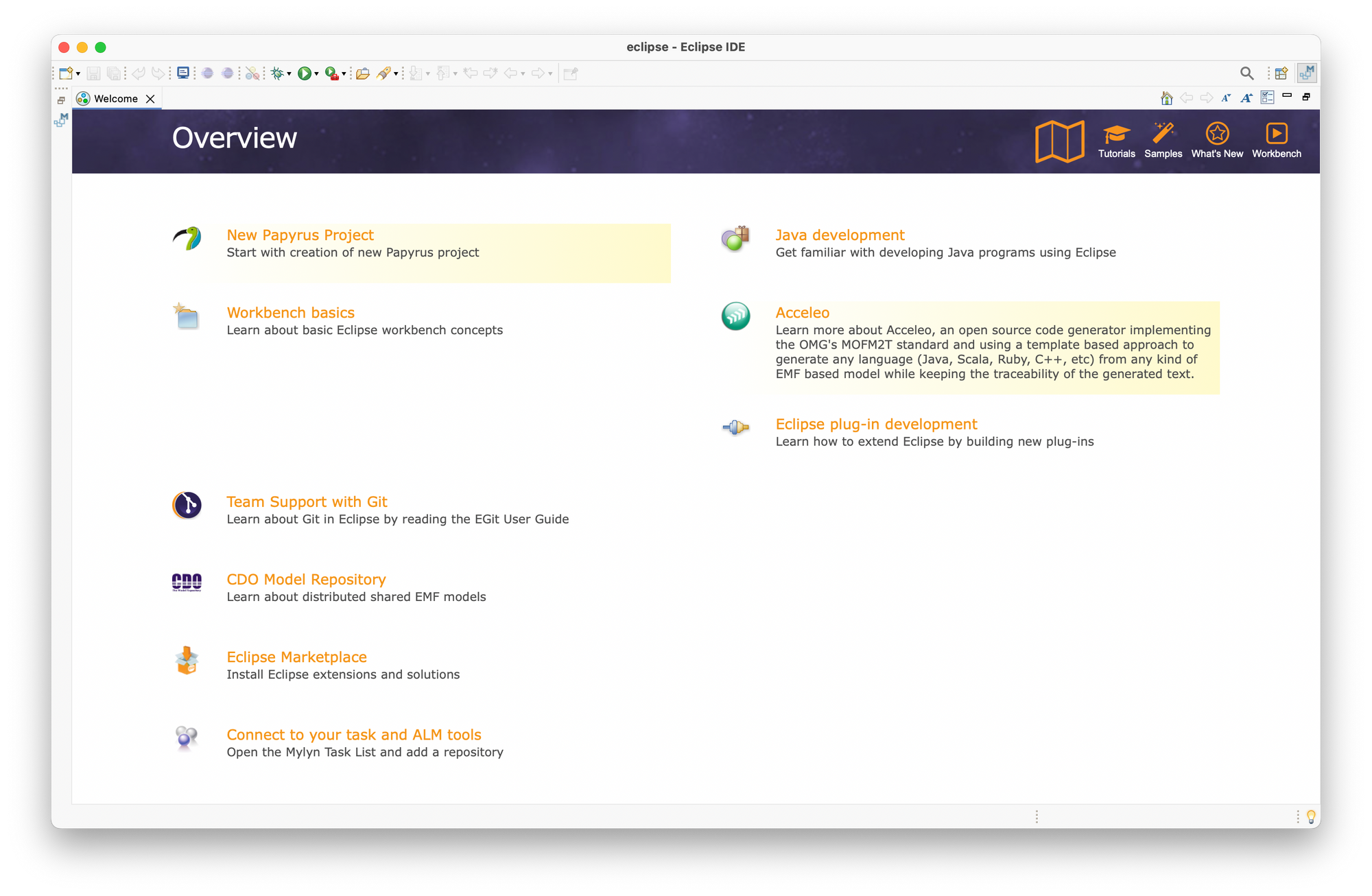The height and width of the screenshot is (896, 1372).
Task: Click the Save toolbar icon
Action: click(x=94, y=73)
